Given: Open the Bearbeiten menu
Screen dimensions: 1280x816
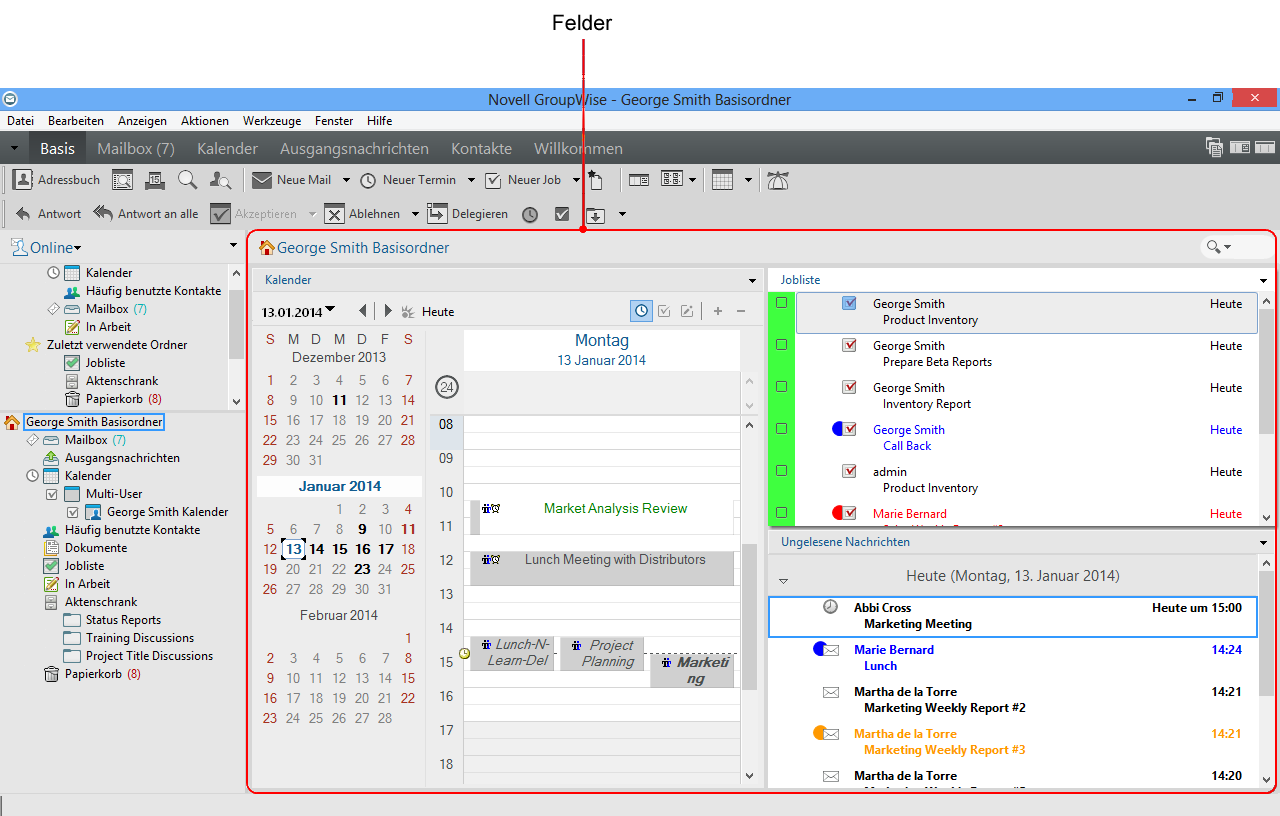Looking at the screenshot, I should click(76, 121).
